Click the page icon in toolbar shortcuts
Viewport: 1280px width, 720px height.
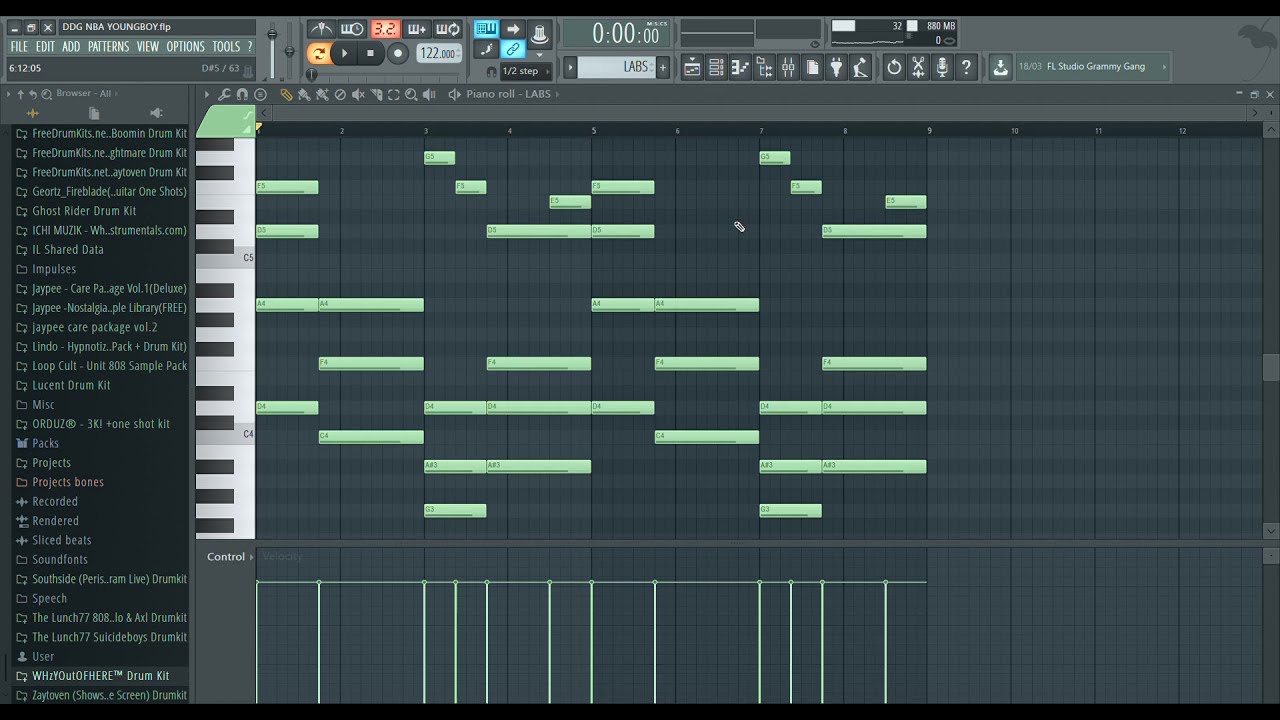pos(812,68)
